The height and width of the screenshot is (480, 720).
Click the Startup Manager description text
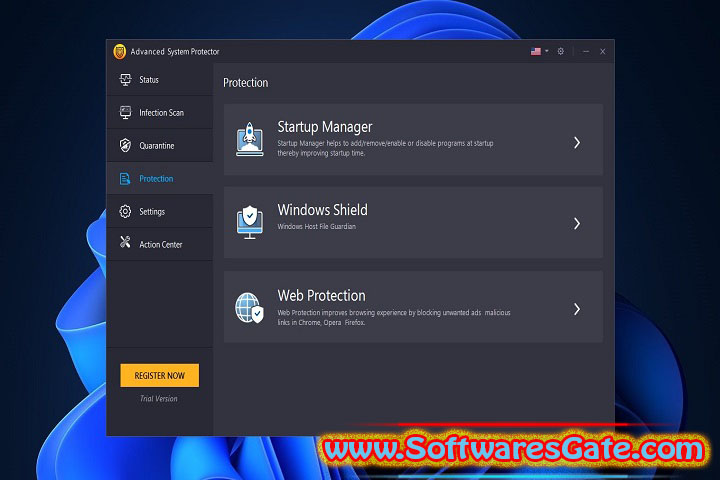point(385,148)
